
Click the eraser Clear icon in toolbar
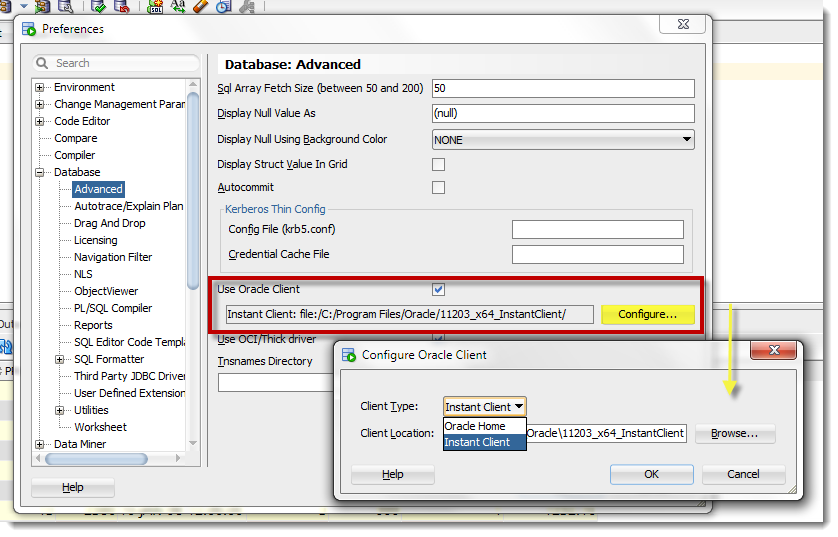200,6
